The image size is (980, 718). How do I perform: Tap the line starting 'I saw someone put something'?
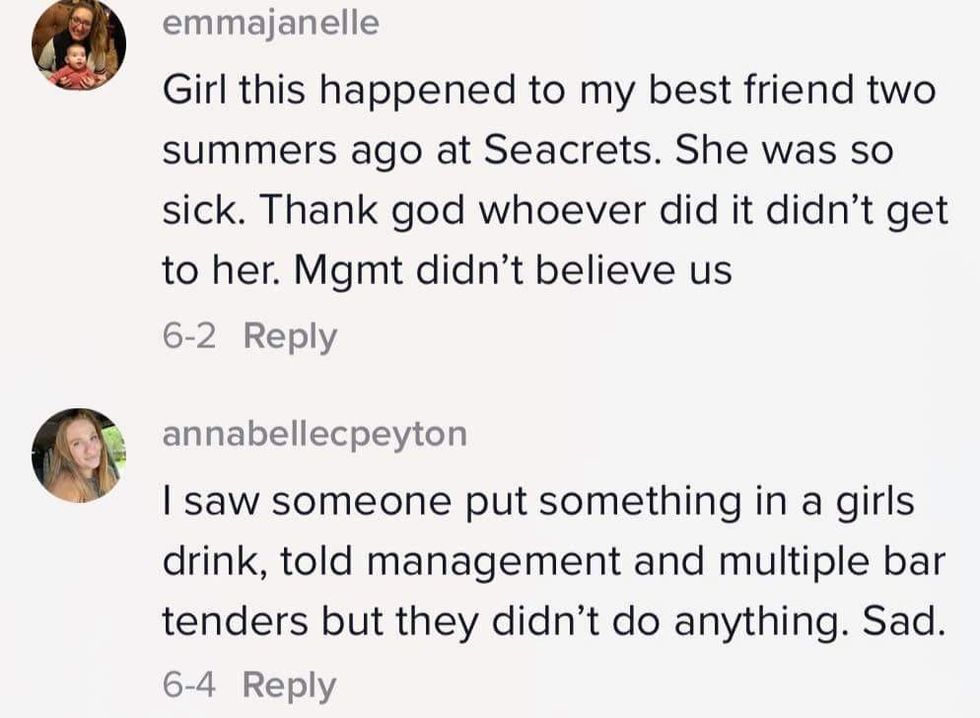click(x=538, y=502)
